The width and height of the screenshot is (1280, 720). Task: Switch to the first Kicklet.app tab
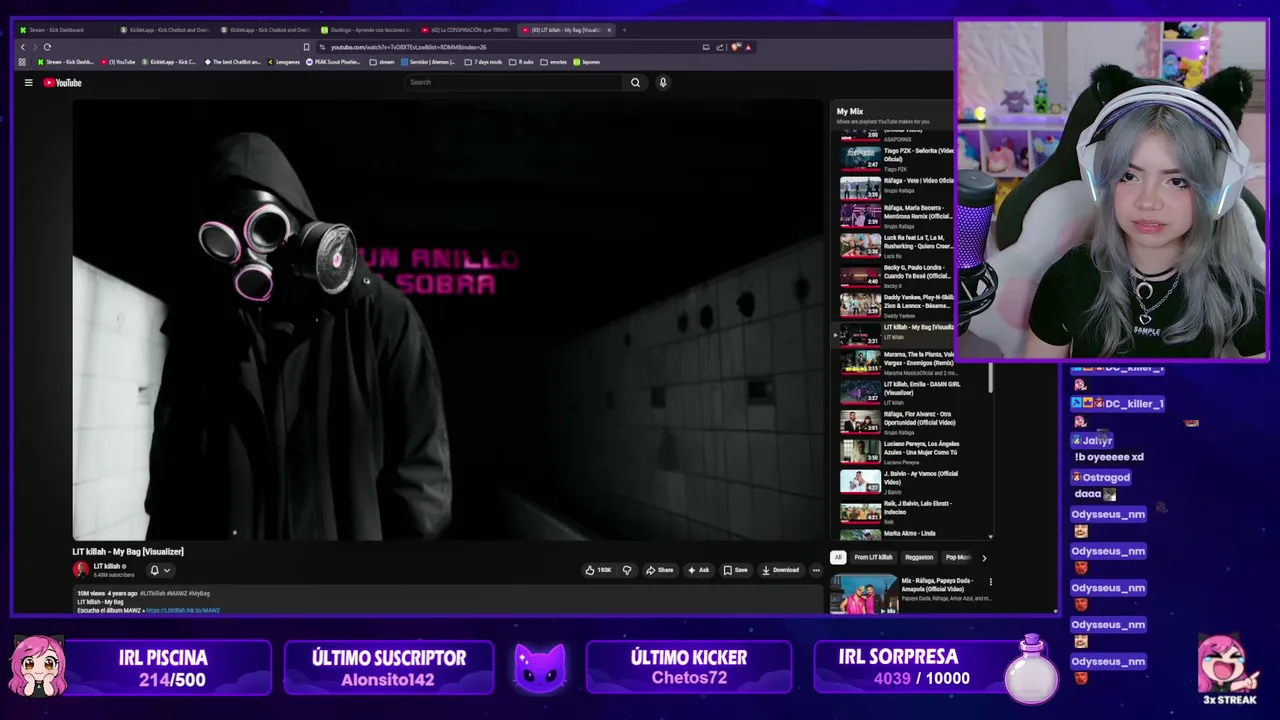163,30
